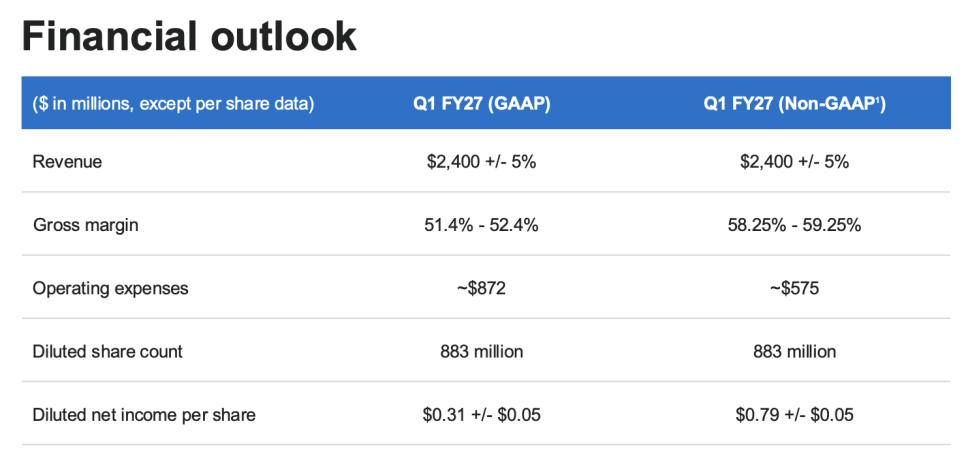Click the Gross margin row label
Viewport: 966px width, 462px height.
[x=85, y=225]
